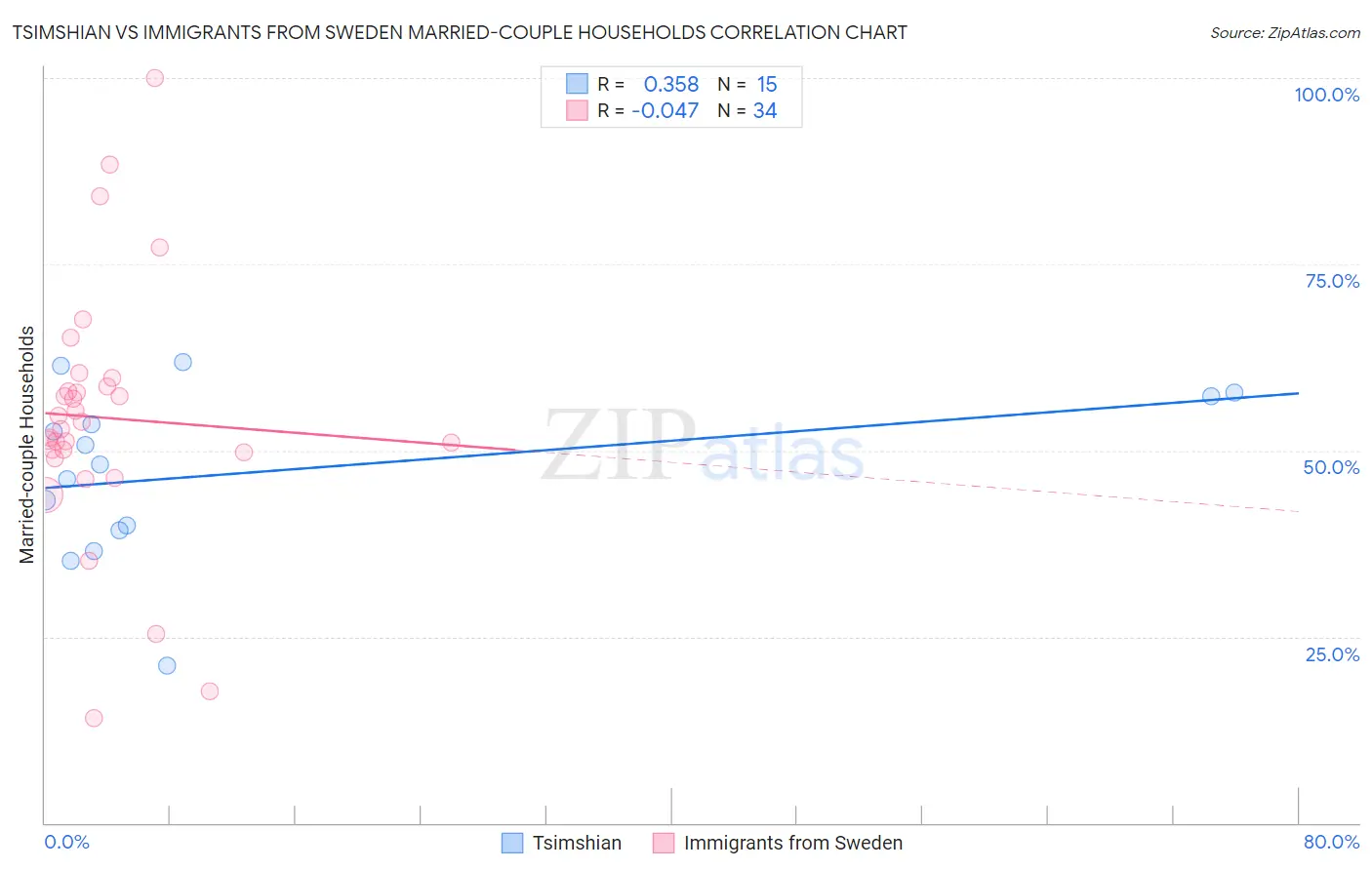Click the blue Tsimshian legend swatch at bottom
This screenshot has height=870, width=1372.
(512, 843)
